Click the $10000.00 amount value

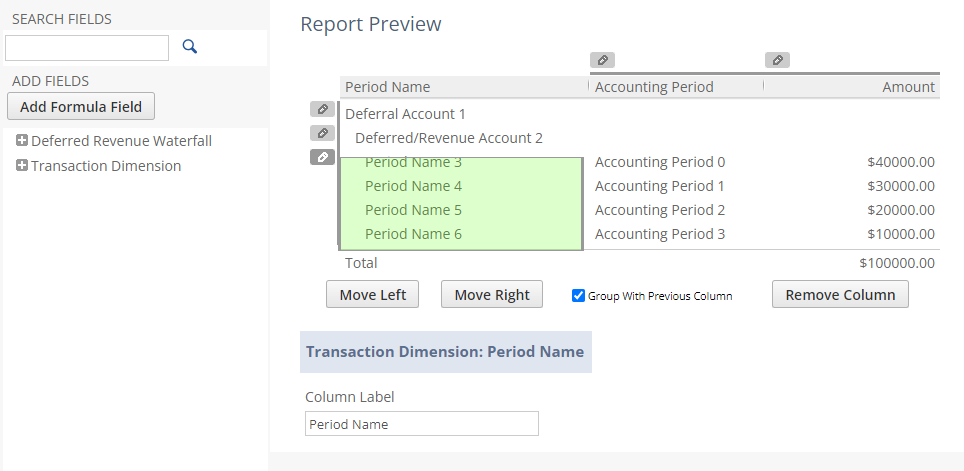tap(901, 234)
